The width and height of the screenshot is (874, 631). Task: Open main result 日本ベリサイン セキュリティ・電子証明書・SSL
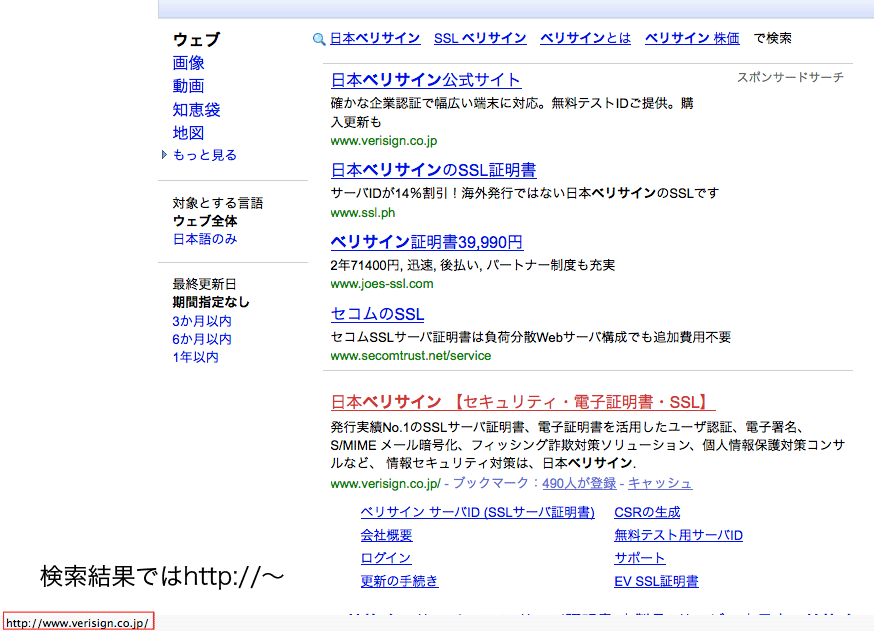[x=523, y=401]
